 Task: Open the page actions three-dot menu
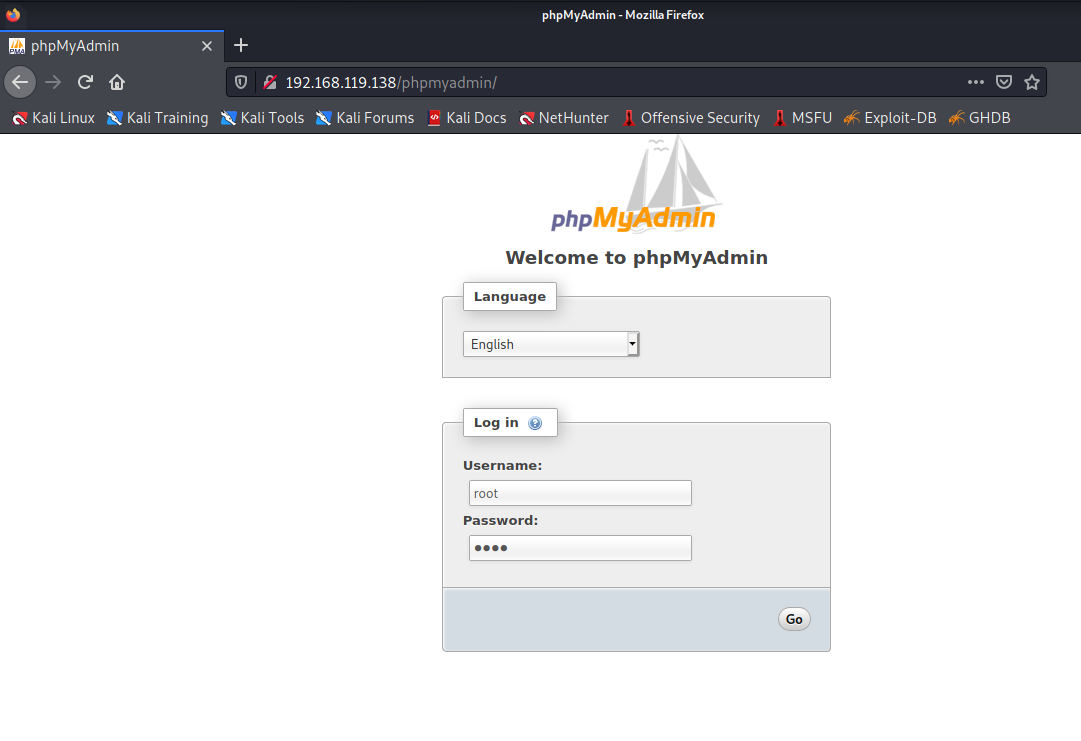(976, 82)
